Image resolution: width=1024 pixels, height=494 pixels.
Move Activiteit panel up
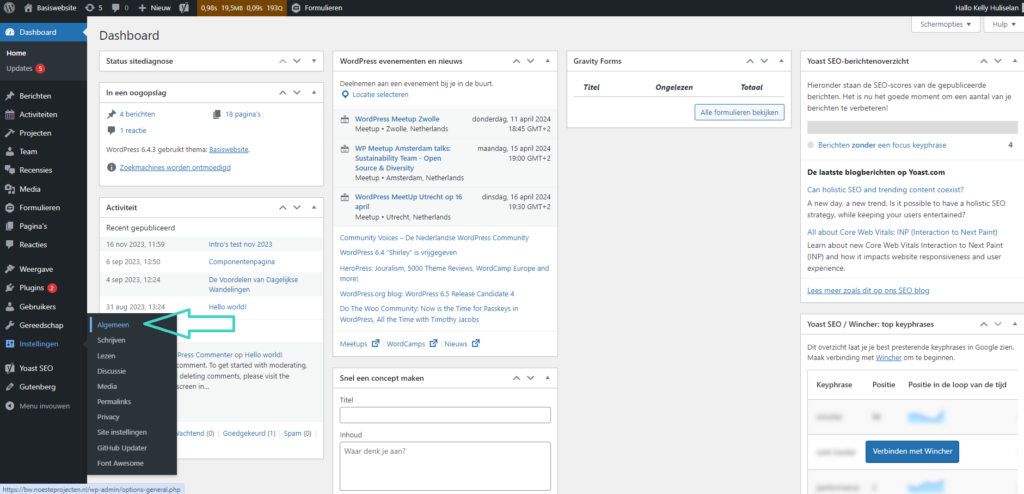283,207
